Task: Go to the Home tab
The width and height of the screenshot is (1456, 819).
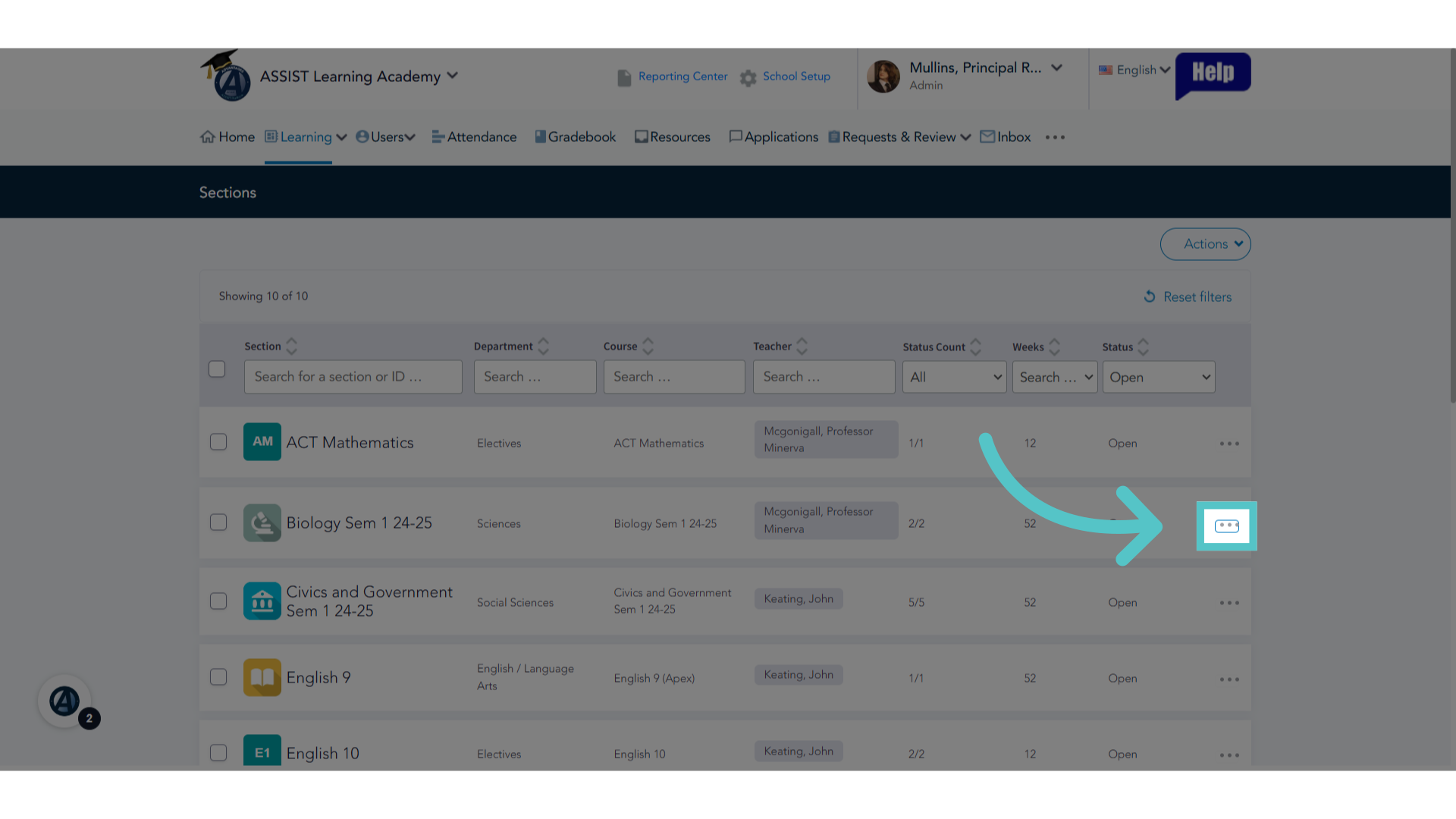Action: tap(227, 137)
